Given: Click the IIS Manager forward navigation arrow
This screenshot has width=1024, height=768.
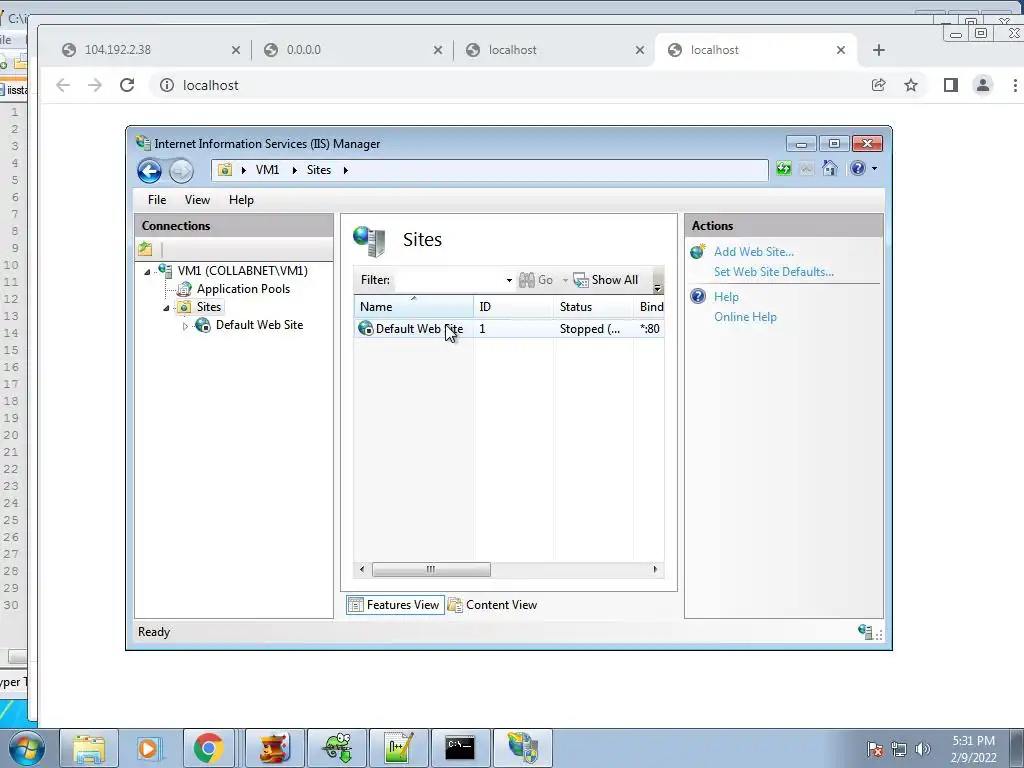Looking at the screenshot, I should 182,171.
